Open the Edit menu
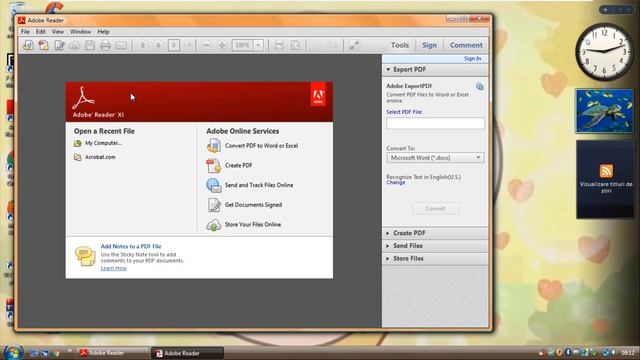 (40, 31)
